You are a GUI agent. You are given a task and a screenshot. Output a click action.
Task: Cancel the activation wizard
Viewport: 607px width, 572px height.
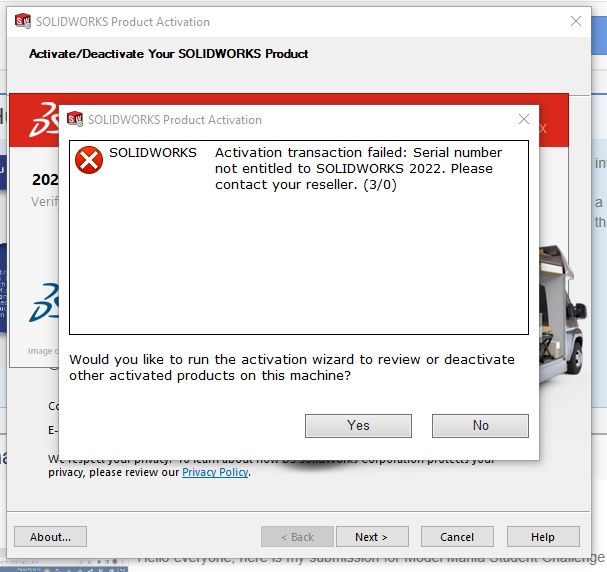click(x=457, y=537)
